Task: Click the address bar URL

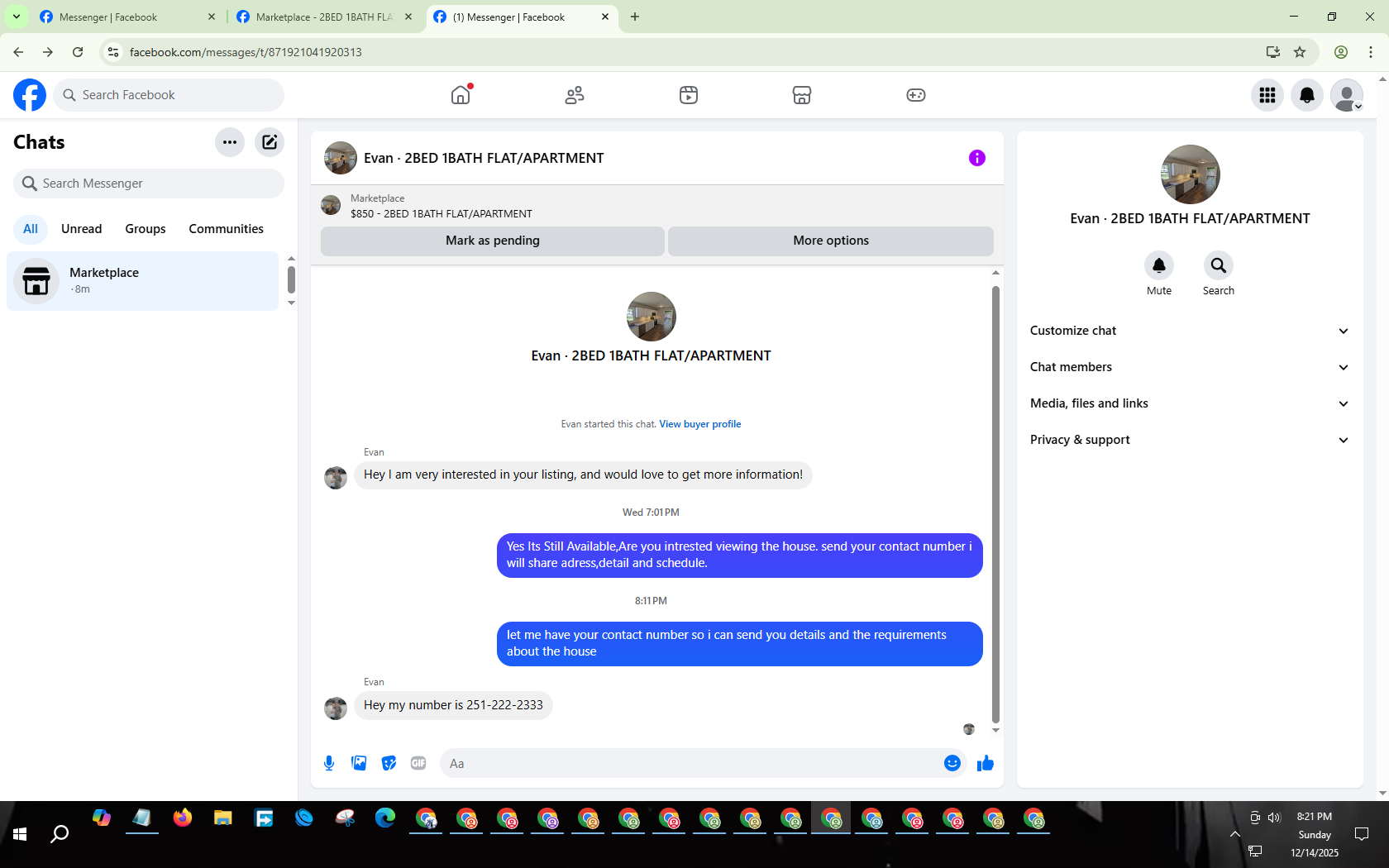Action: [x=246, y=52]
